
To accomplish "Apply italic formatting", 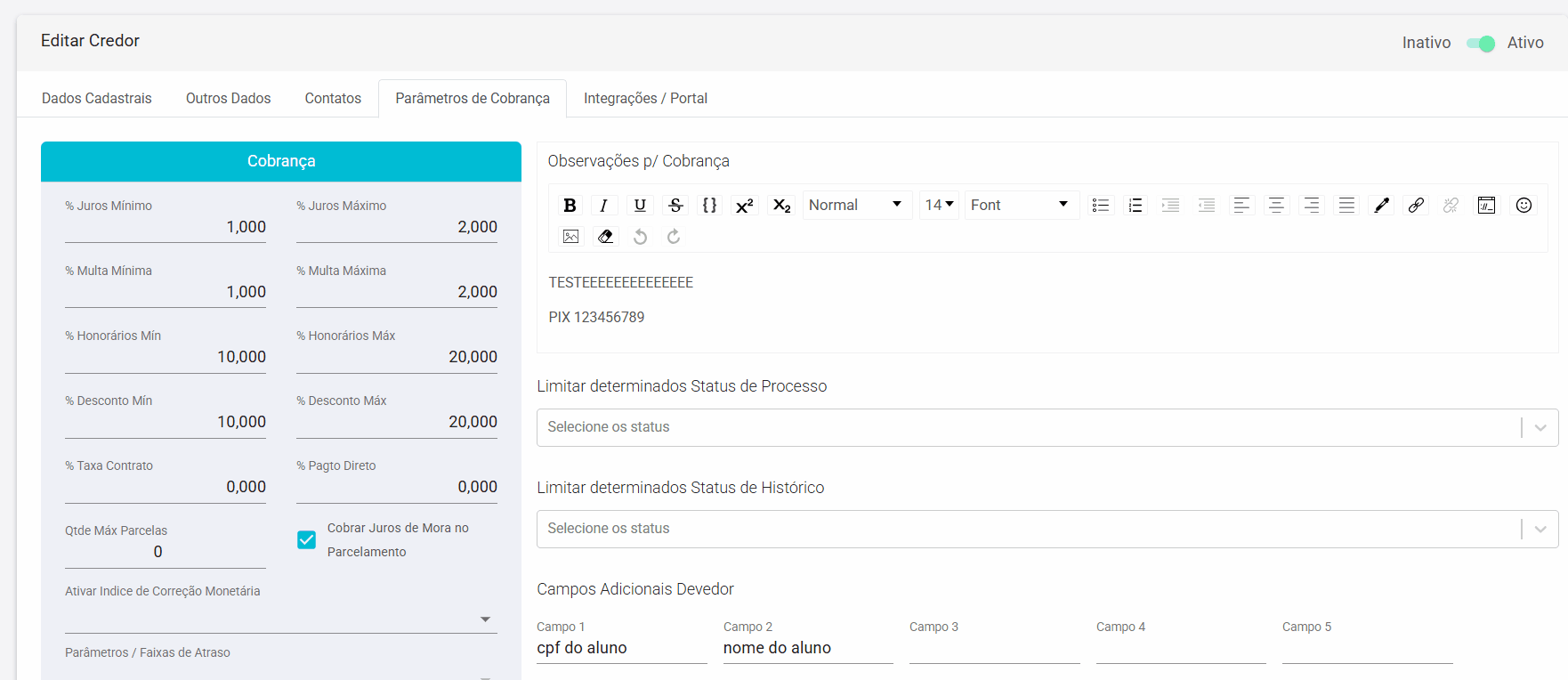I will tap(604, 206).
